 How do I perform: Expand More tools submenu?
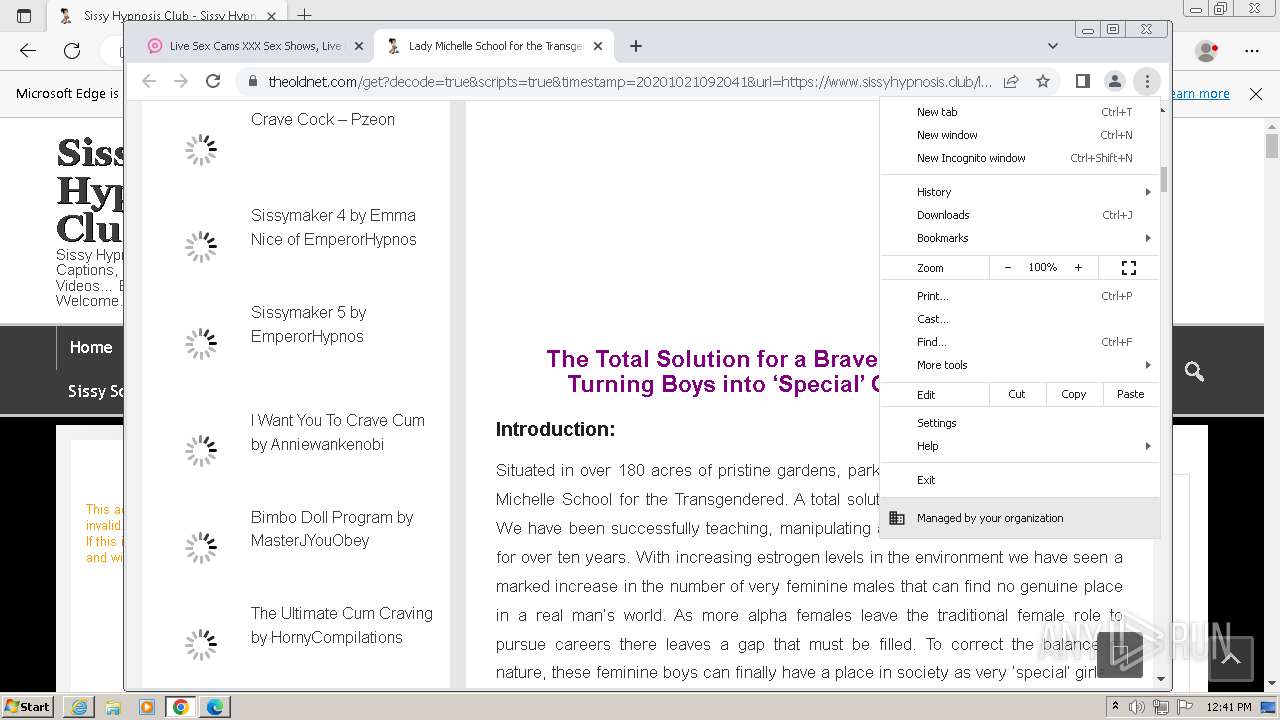coord(1020,365)
